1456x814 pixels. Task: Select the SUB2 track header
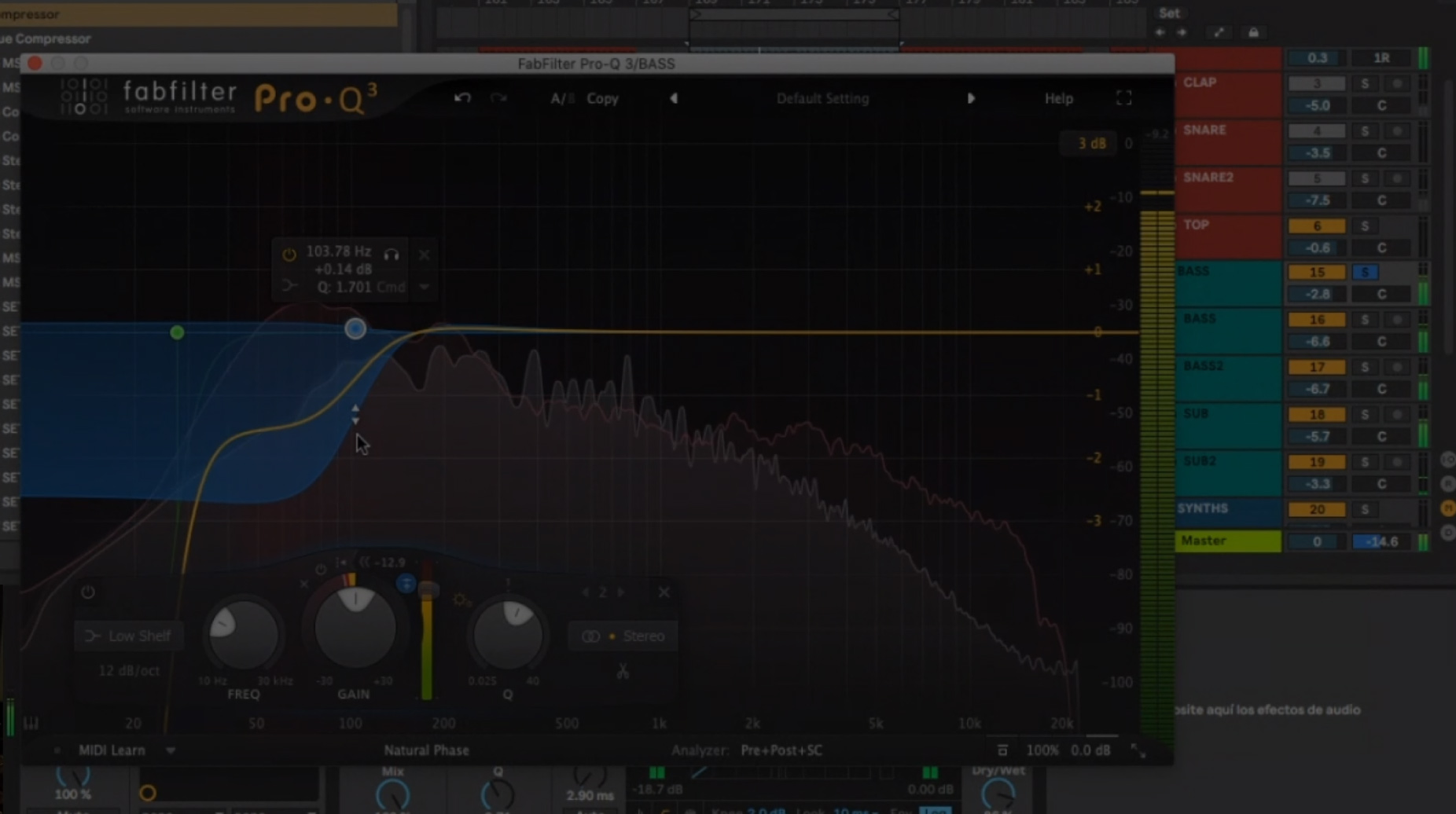click(1229, 473)
